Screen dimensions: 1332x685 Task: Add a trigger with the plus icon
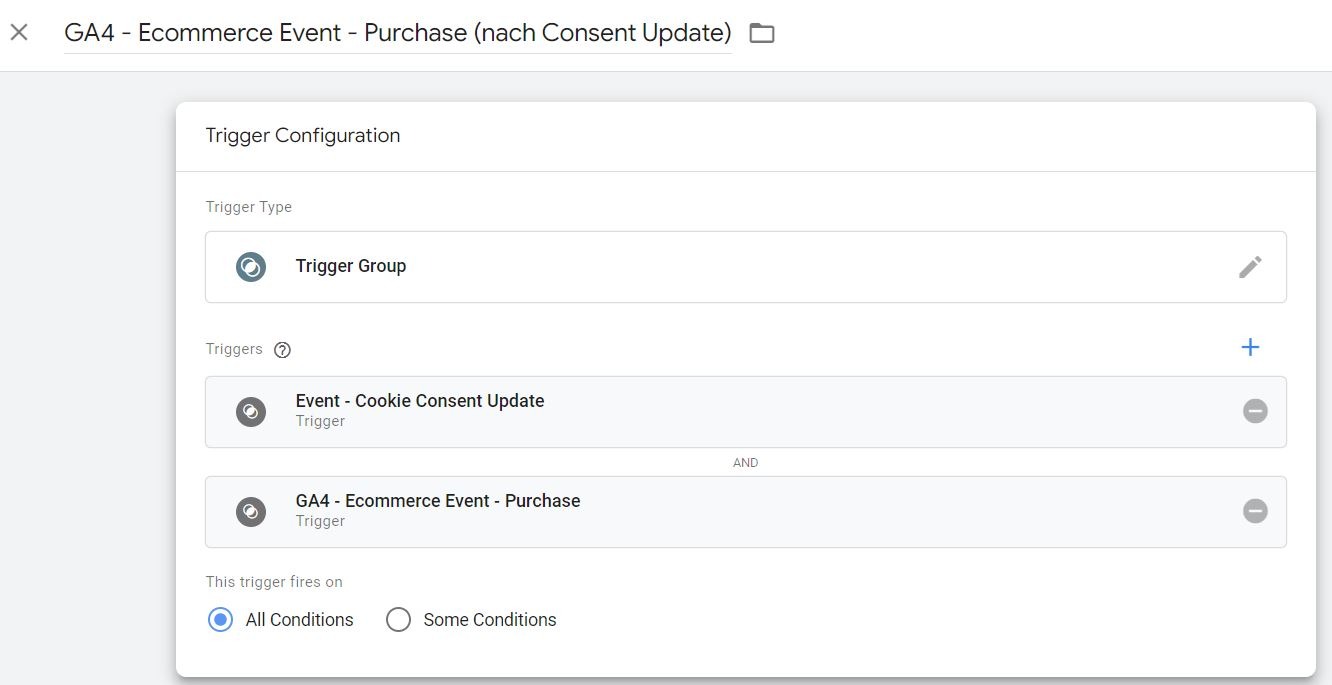(x=1250, y=347)
